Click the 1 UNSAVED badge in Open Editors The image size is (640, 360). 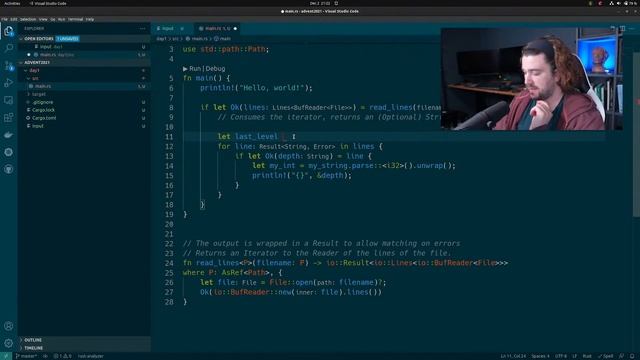[x=67, y=39]
